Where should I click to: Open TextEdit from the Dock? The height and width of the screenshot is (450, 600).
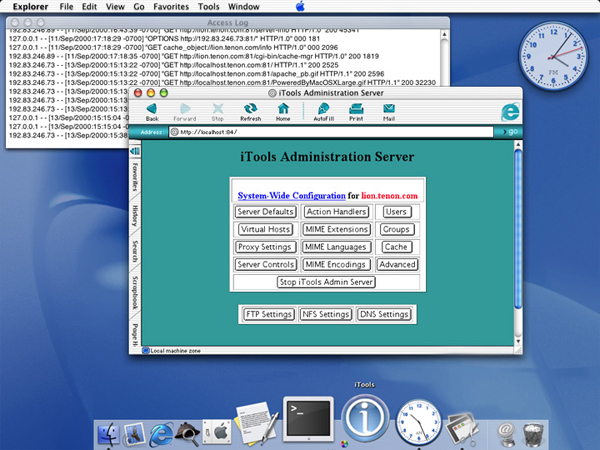click(x=257, y=424)
